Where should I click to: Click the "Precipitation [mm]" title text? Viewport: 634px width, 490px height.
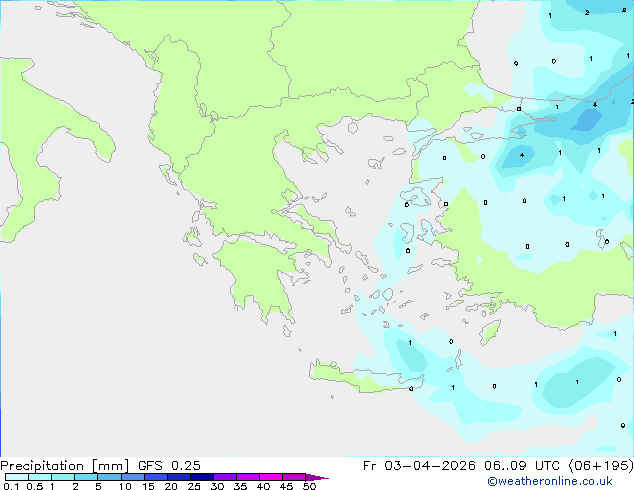(64, 466)
